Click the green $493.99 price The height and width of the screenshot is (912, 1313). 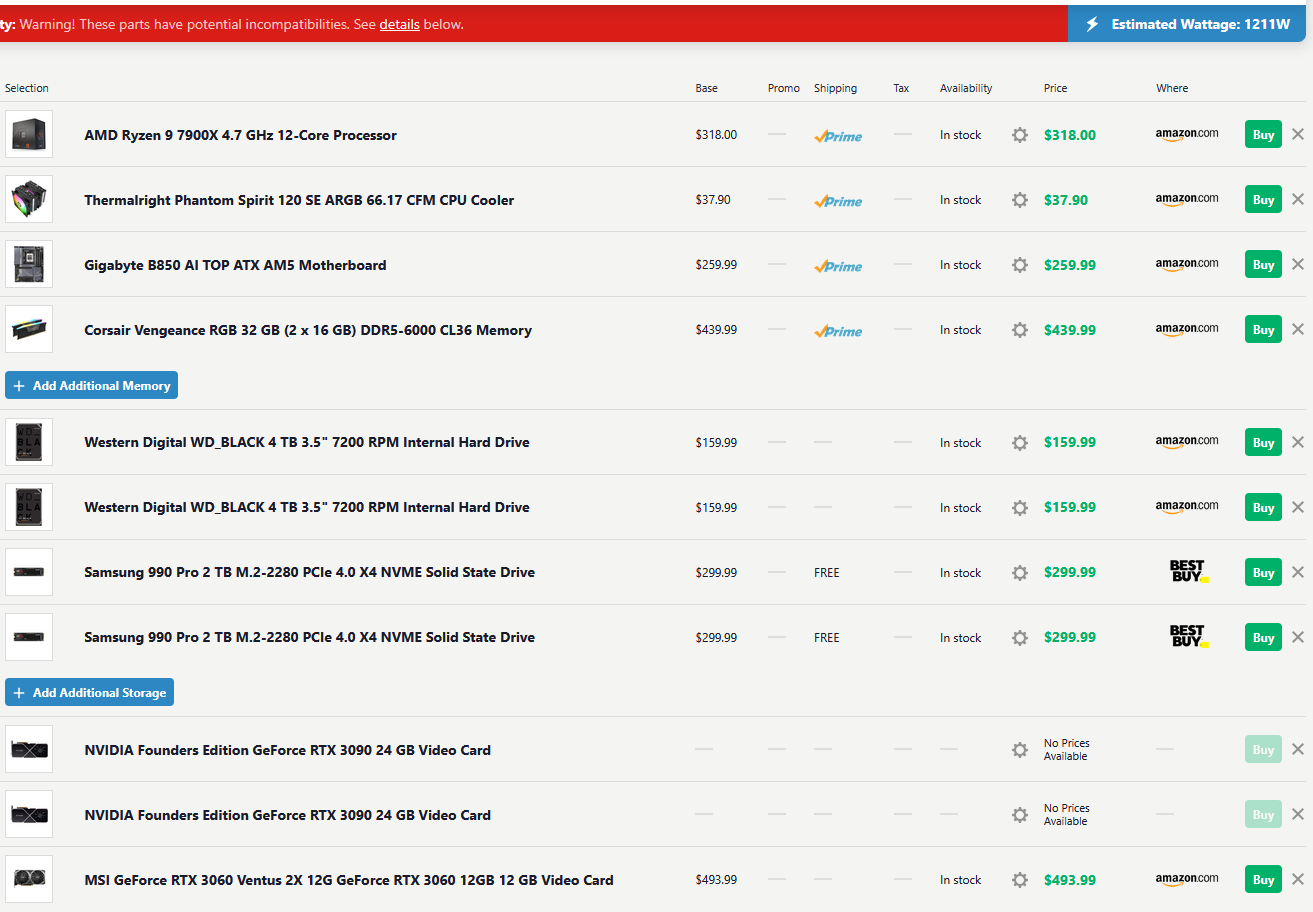(x=1070, y=880)
